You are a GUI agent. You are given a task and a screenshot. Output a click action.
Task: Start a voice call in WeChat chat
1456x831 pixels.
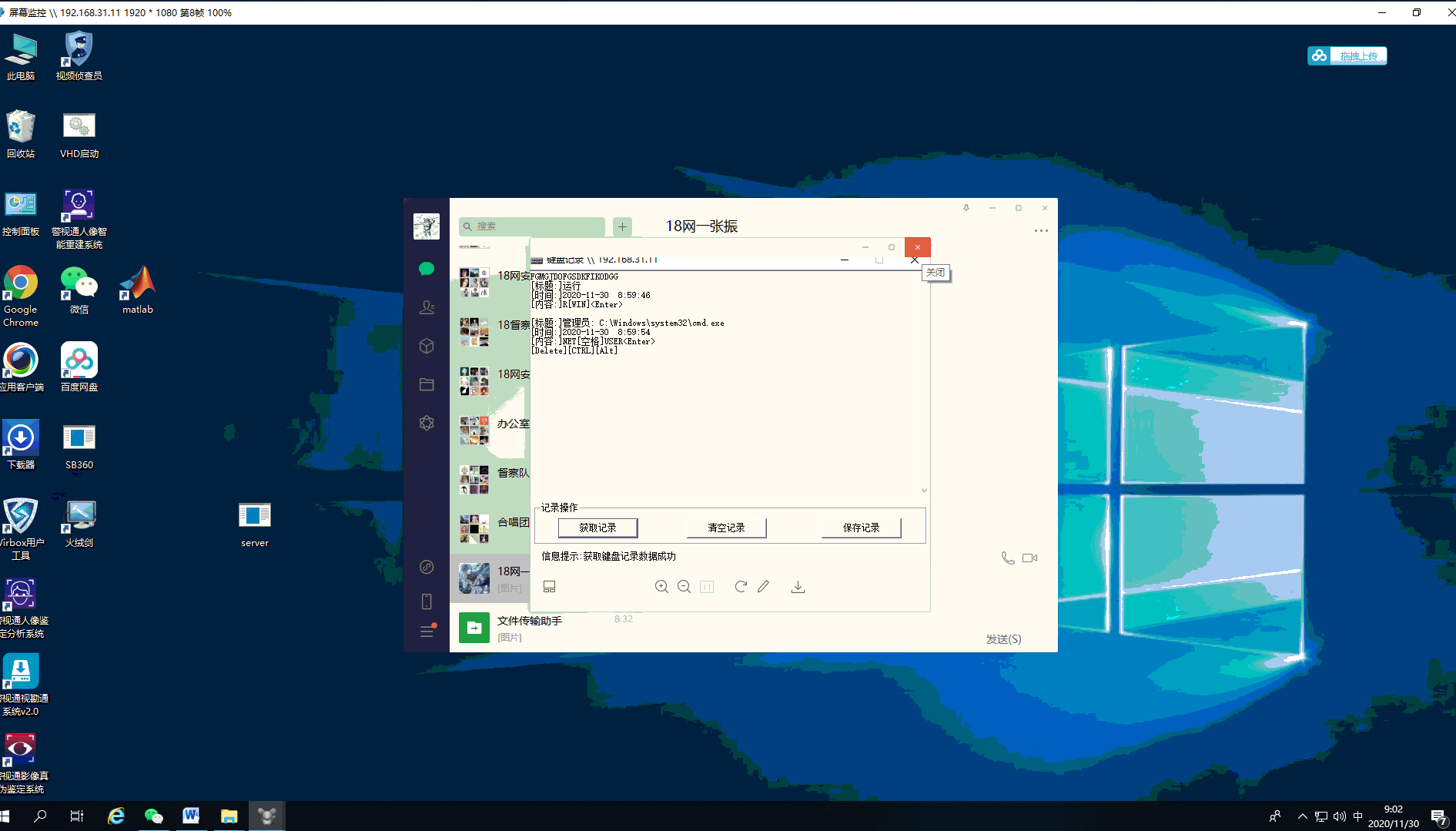[x=1007, y=558]
